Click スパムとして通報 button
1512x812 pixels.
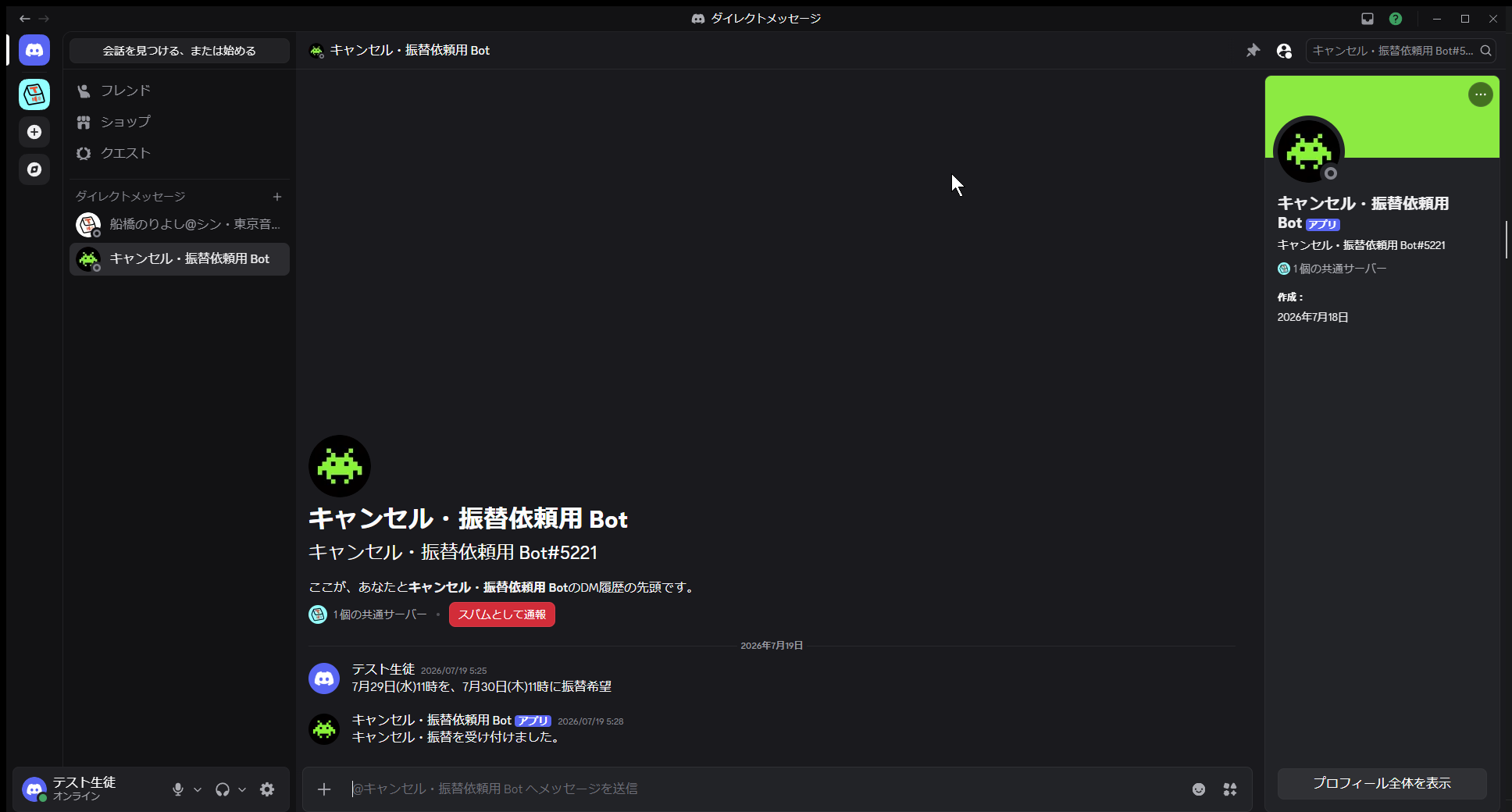coord(502,614)
